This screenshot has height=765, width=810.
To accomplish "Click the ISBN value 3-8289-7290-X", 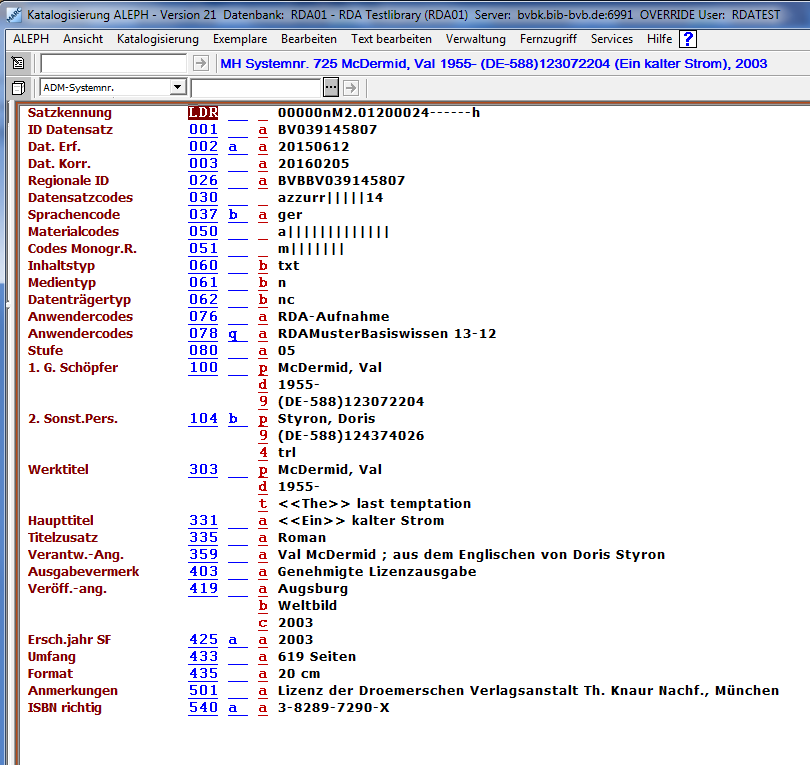I will [x=333, y=708].
